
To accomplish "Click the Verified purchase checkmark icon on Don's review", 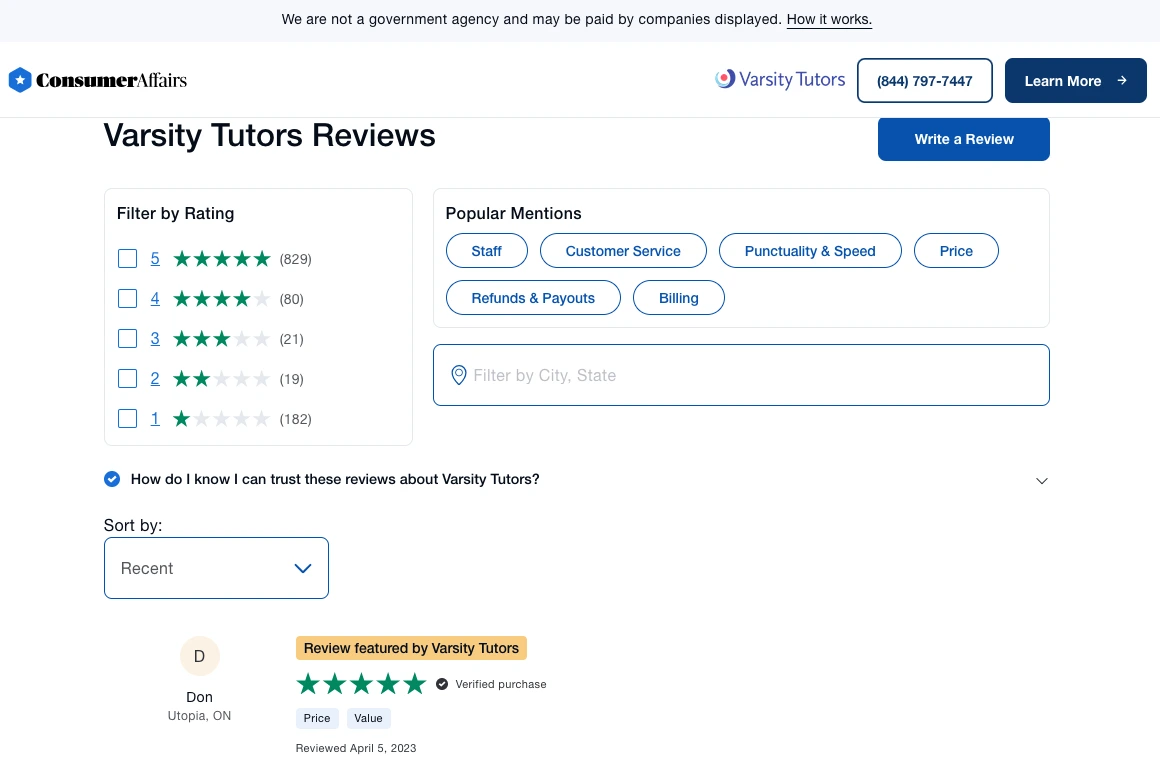I will 441,684.
